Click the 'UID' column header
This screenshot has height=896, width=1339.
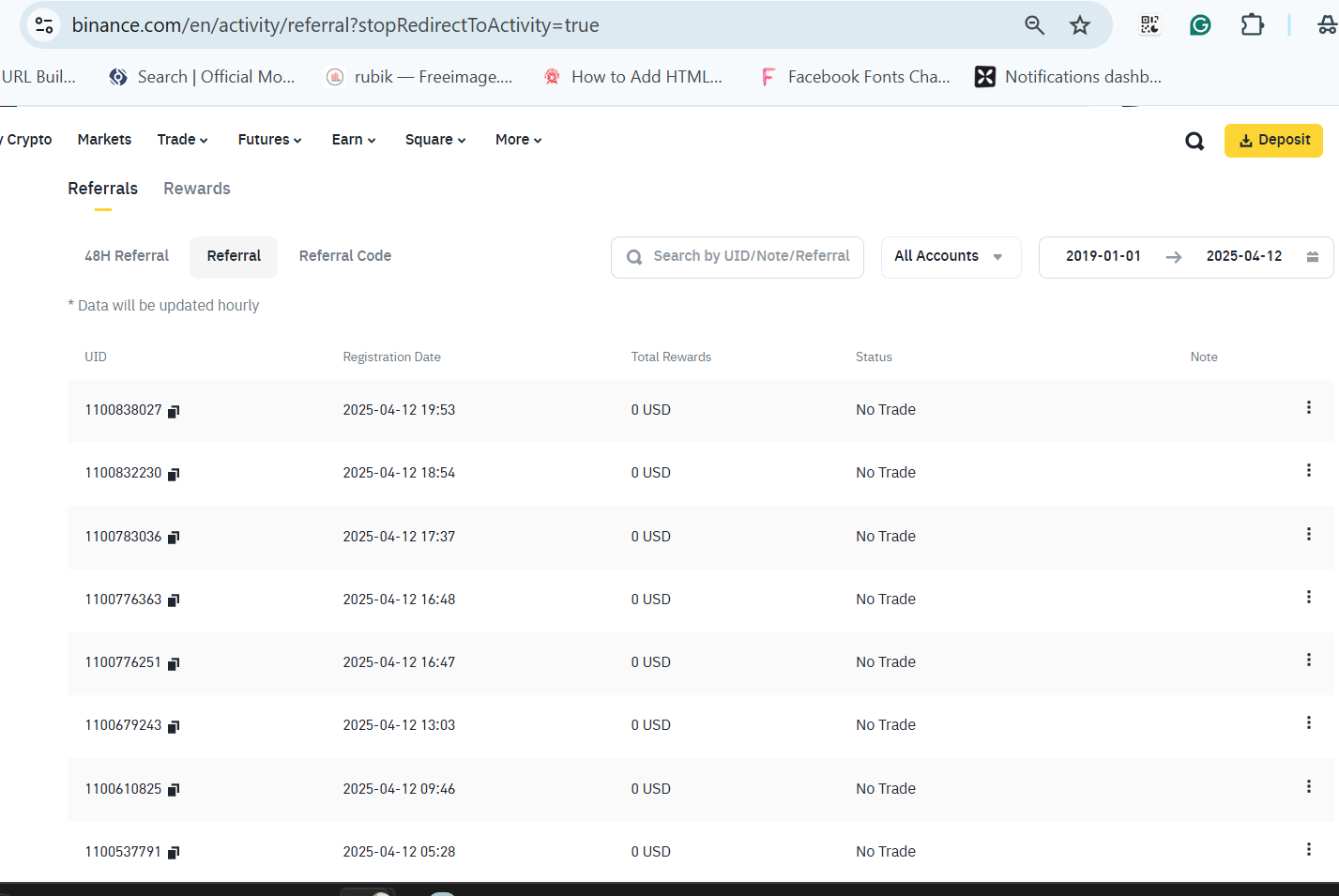(96, 357)
